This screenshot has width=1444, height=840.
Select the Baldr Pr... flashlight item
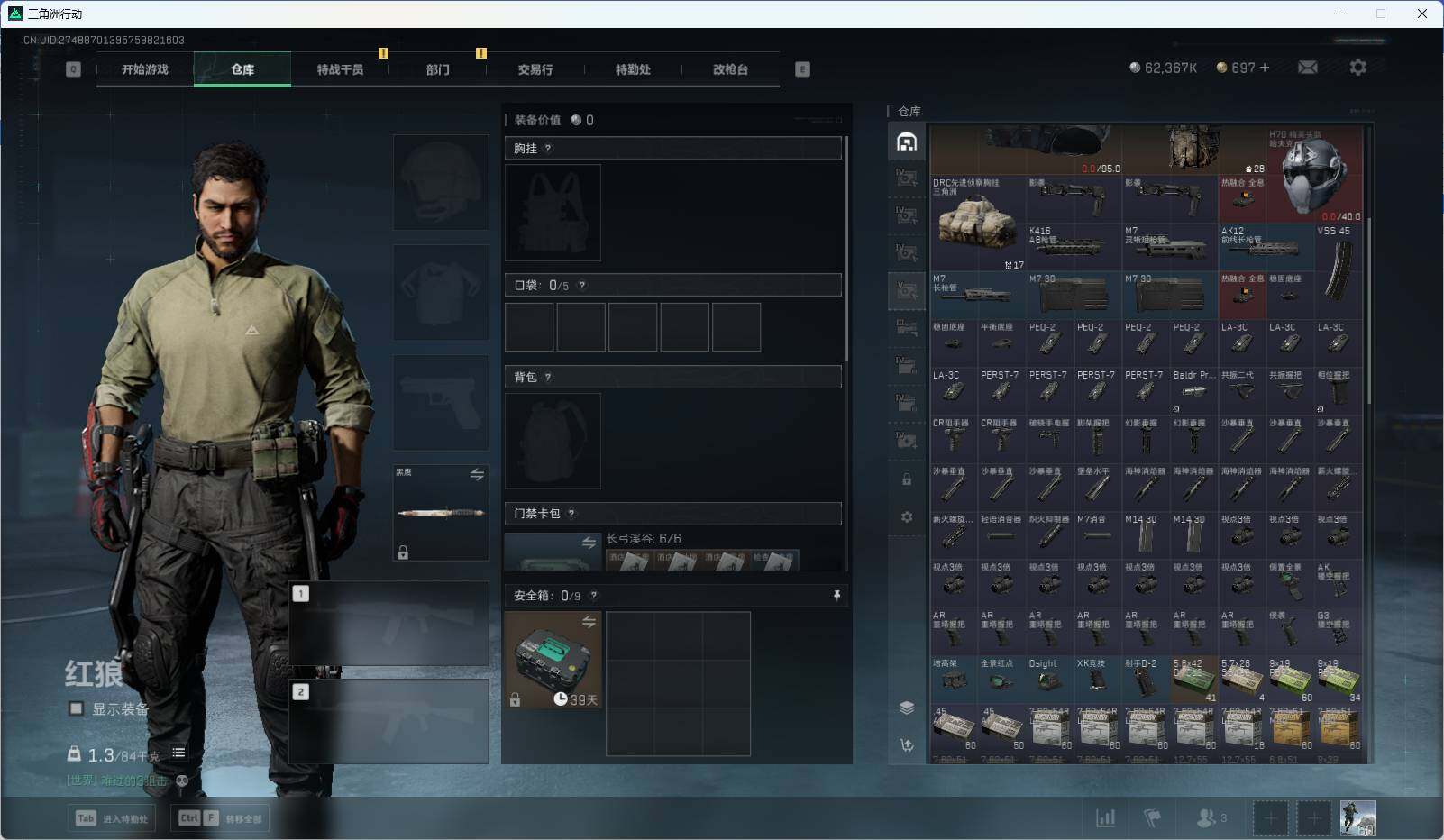coord(1194,392)
